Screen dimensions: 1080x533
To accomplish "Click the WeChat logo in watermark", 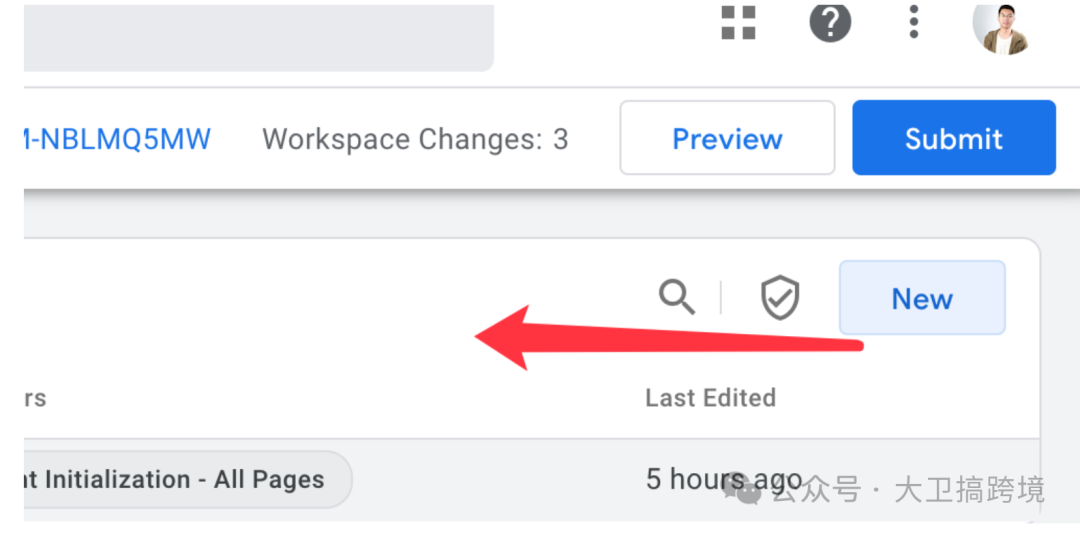I will [742, 489].
